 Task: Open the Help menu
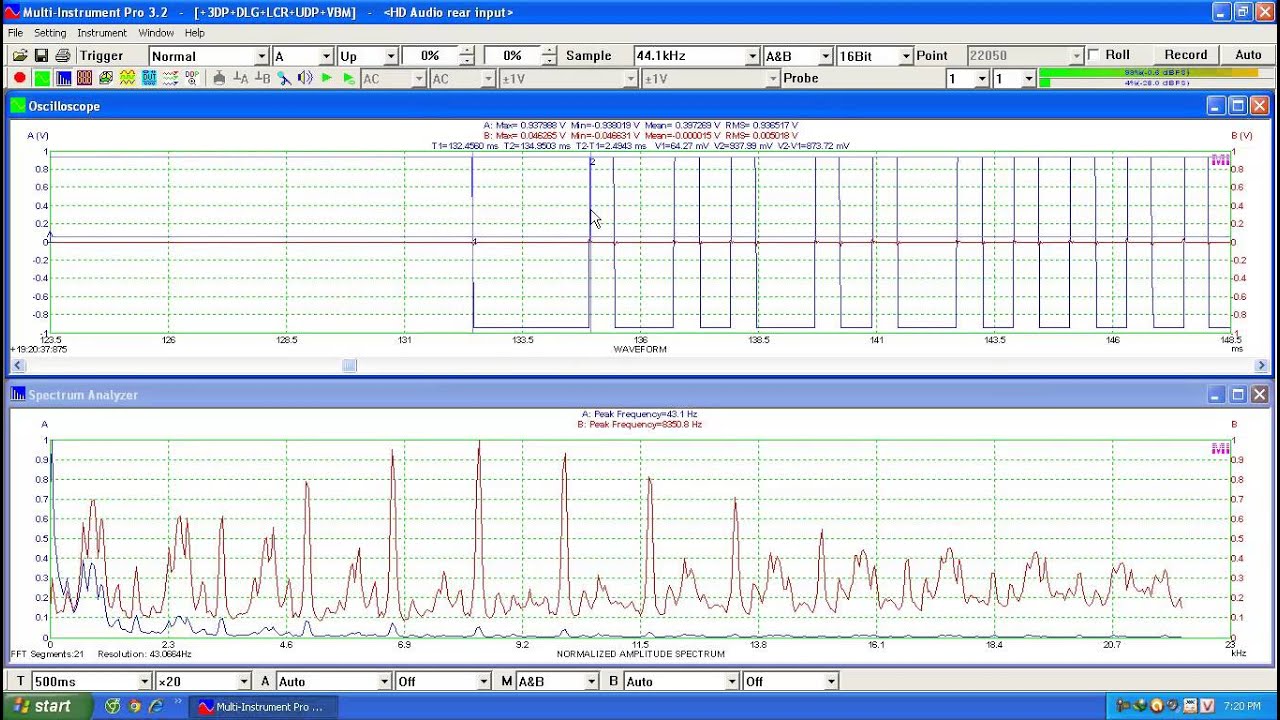point(194,33)
